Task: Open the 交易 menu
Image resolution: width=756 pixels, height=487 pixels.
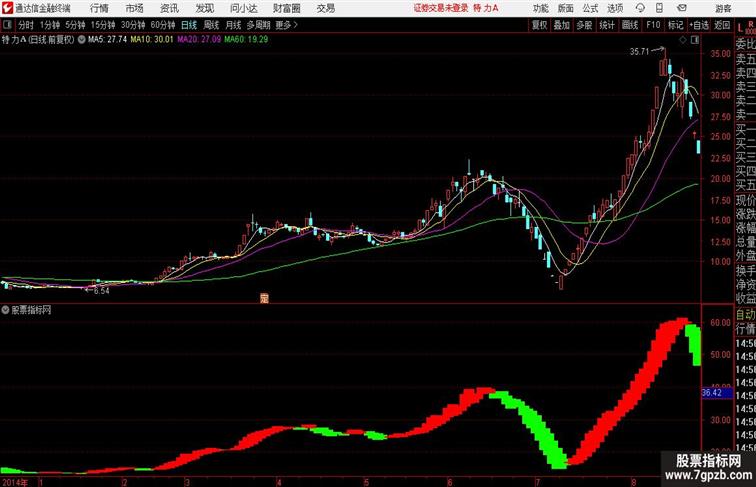Action: click(x=326, y=8)
